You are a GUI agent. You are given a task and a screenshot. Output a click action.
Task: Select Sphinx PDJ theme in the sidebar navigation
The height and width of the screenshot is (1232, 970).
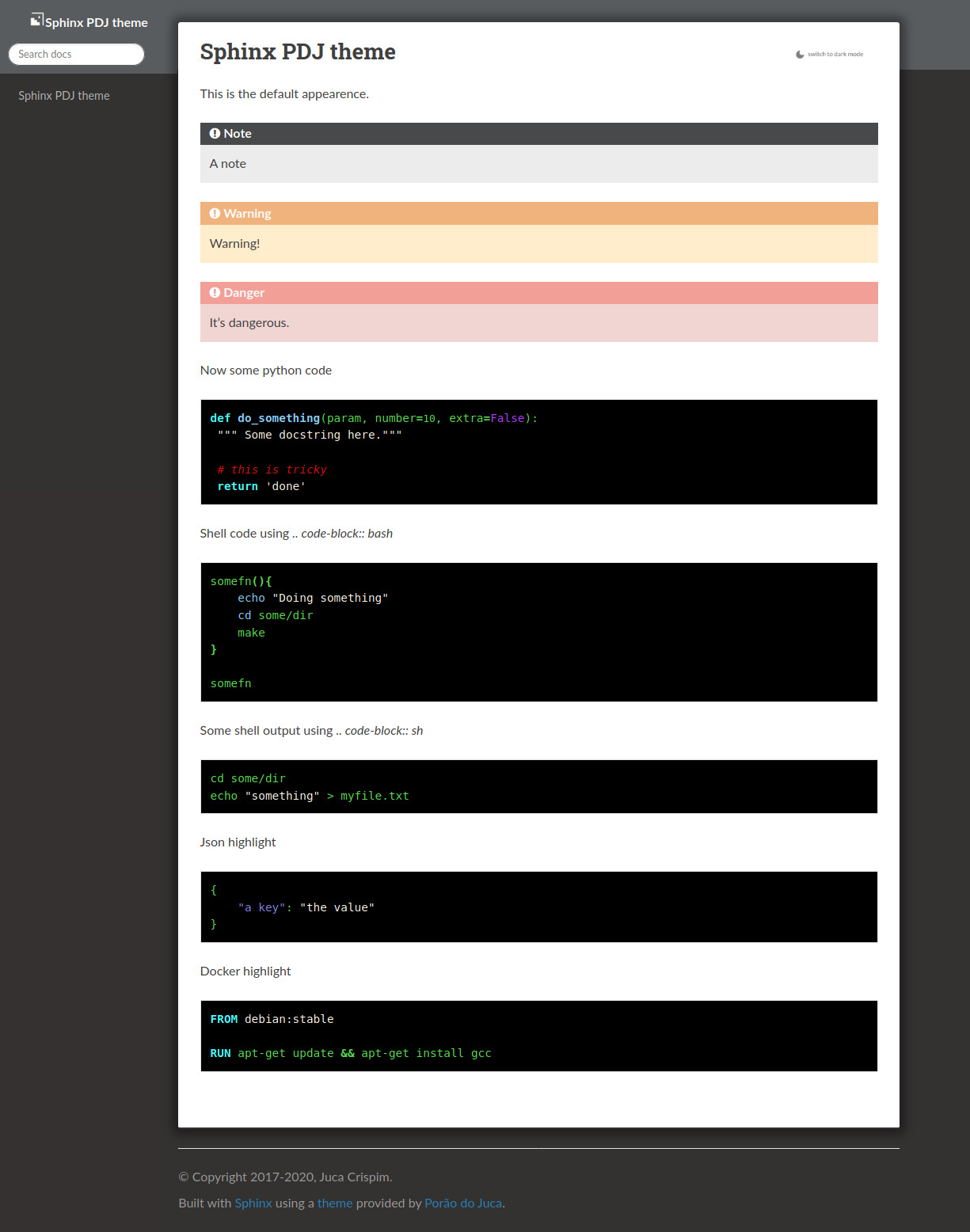pos(64,95)
